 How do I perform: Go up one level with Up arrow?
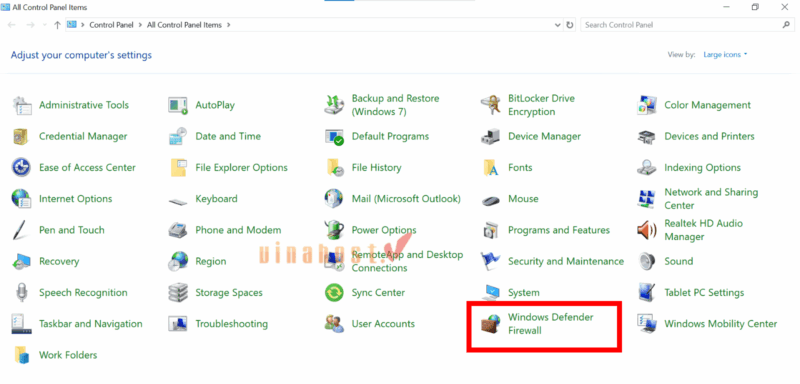click(57, 25)
